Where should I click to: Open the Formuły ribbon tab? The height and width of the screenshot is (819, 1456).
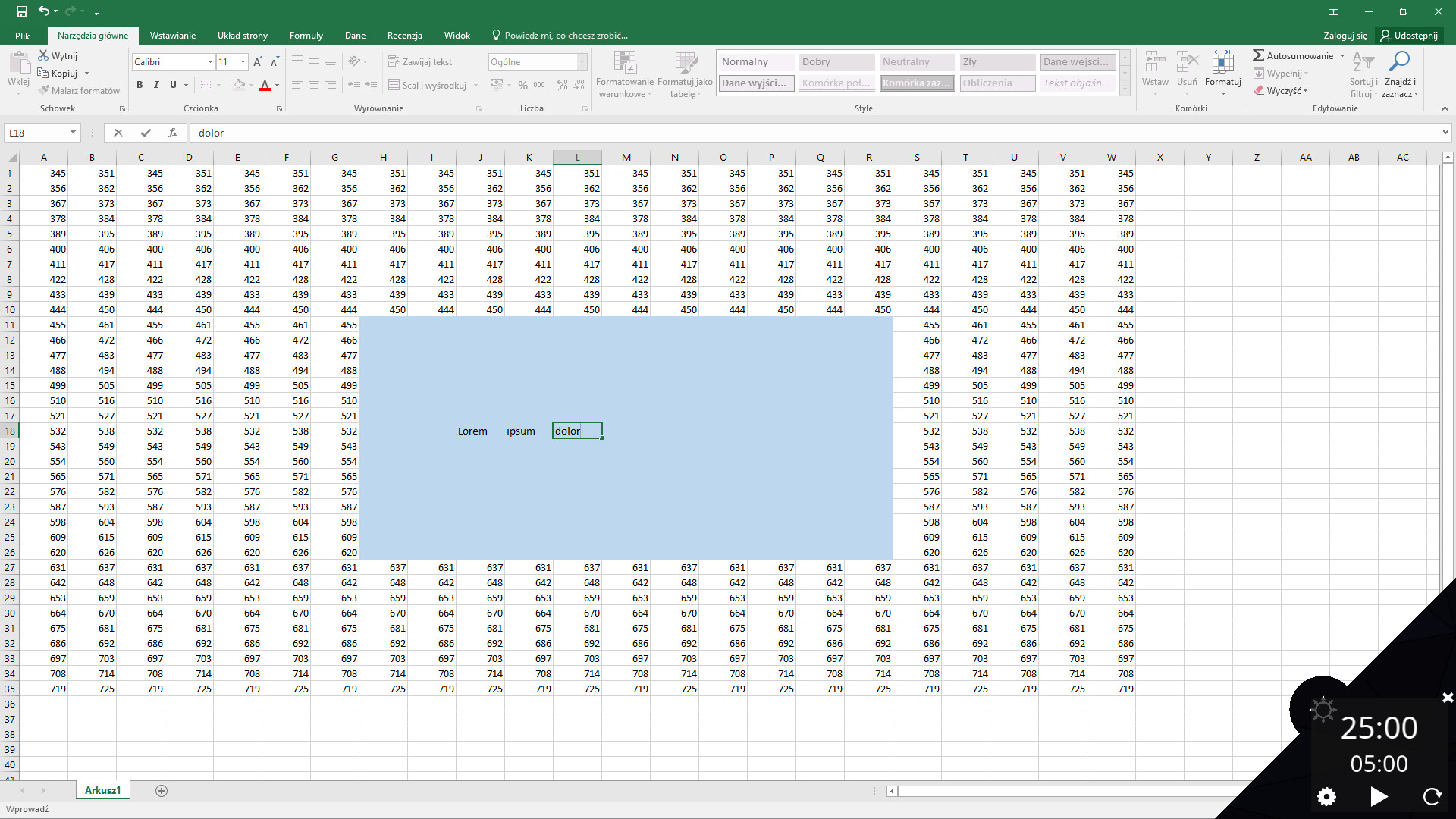click(x=306, y=35)
